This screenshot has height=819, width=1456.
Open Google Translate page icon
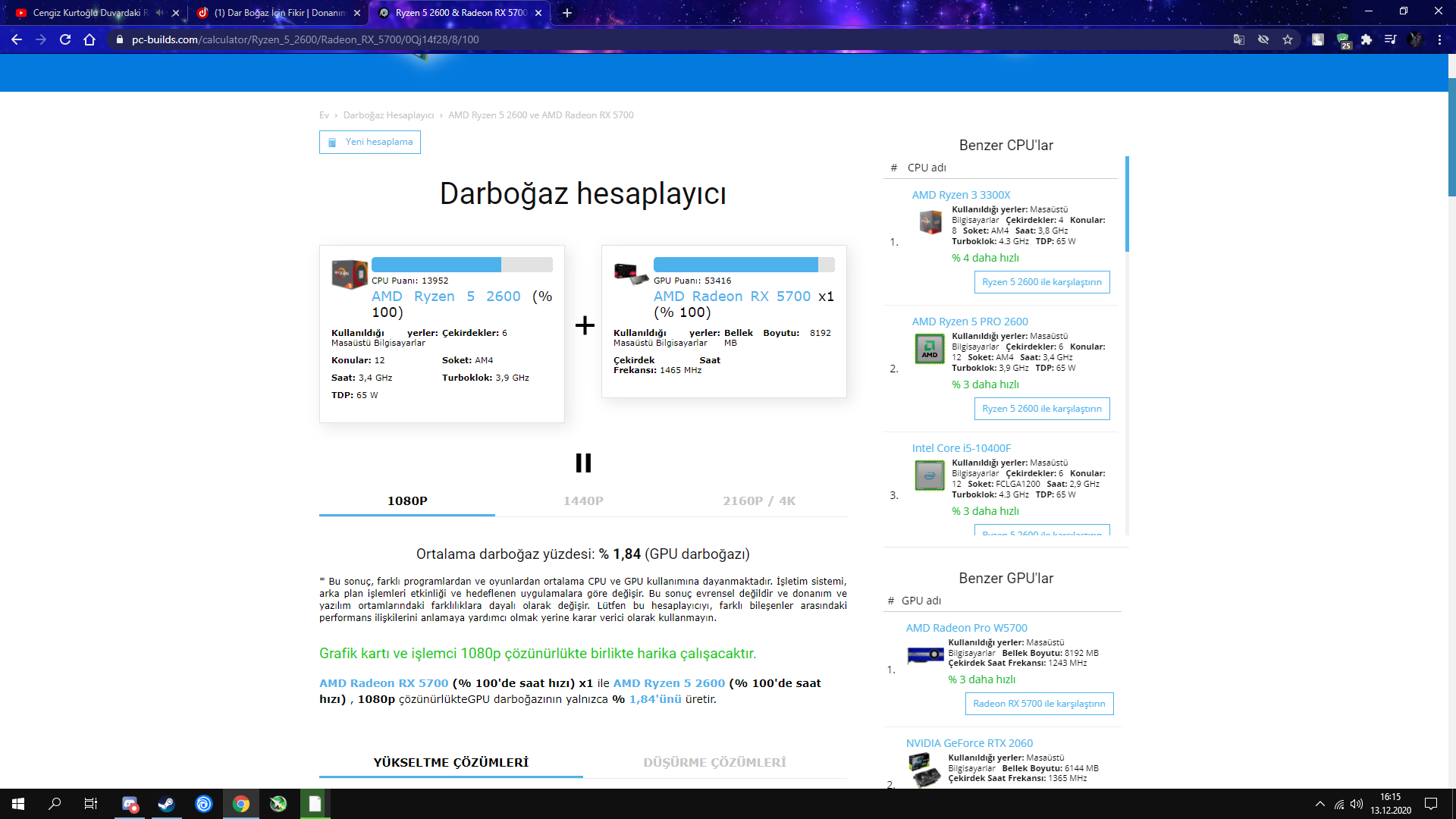1239,39
